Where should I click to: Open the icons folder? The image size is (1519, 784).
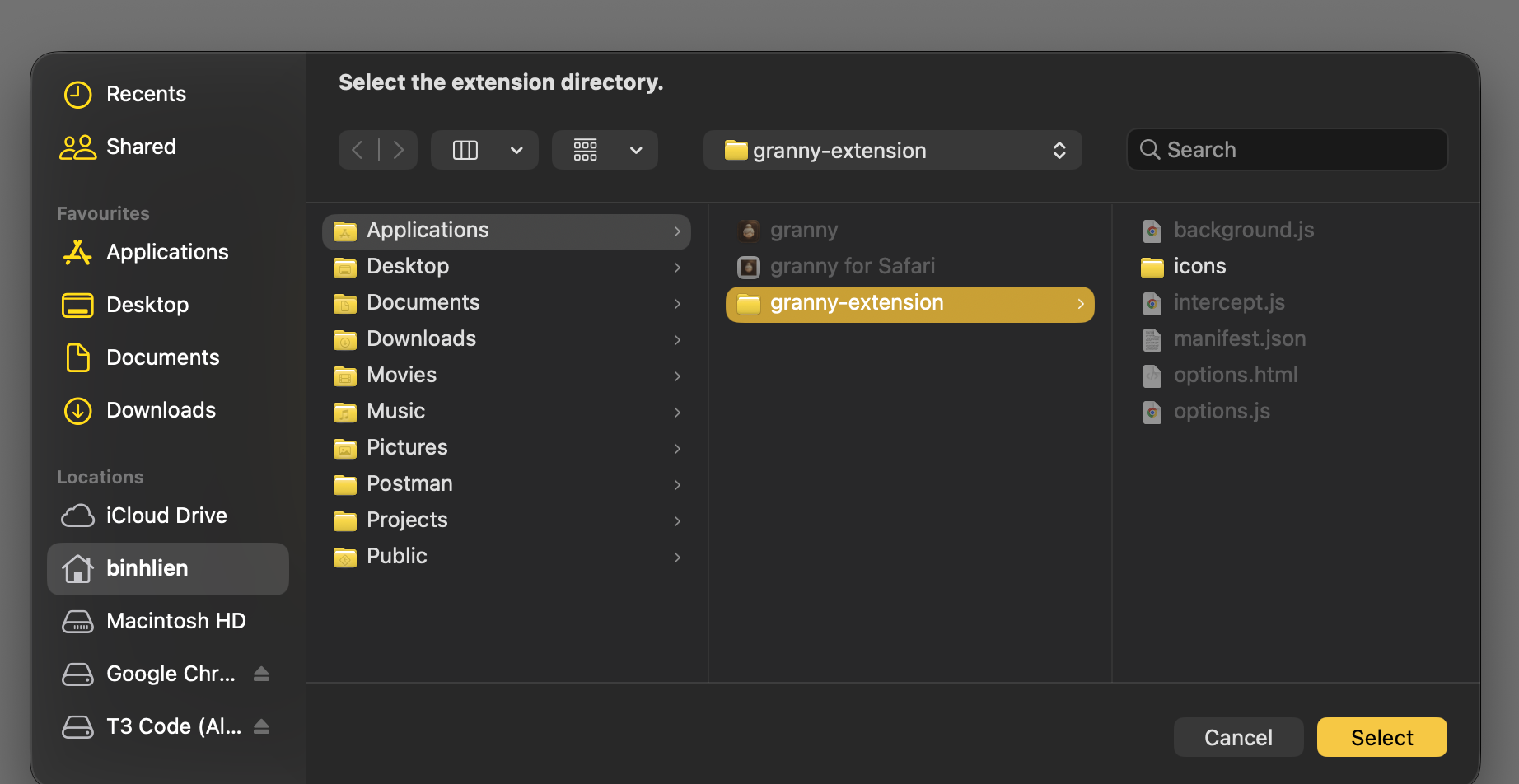click(1295, 267)
